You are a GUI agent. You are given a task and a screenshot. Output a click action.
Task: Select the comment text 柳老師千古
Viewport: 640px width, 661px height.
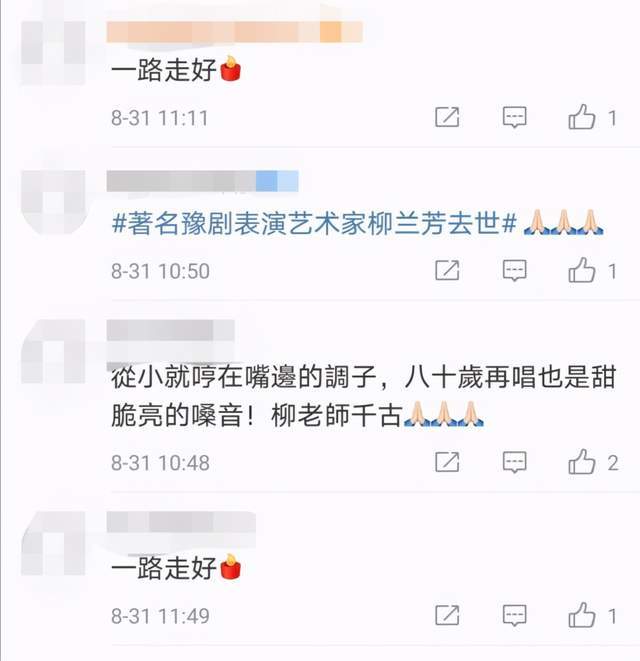pos(336,415)
